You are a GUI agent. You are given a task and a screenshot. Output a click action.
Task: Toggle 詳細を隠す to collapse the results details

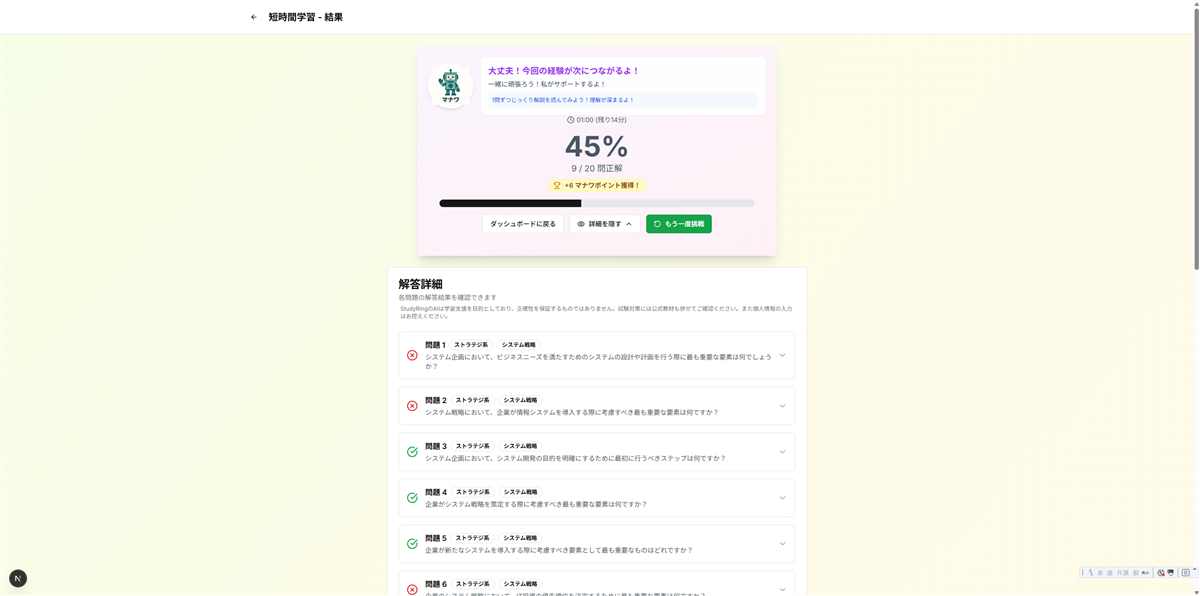click(605, 223)
